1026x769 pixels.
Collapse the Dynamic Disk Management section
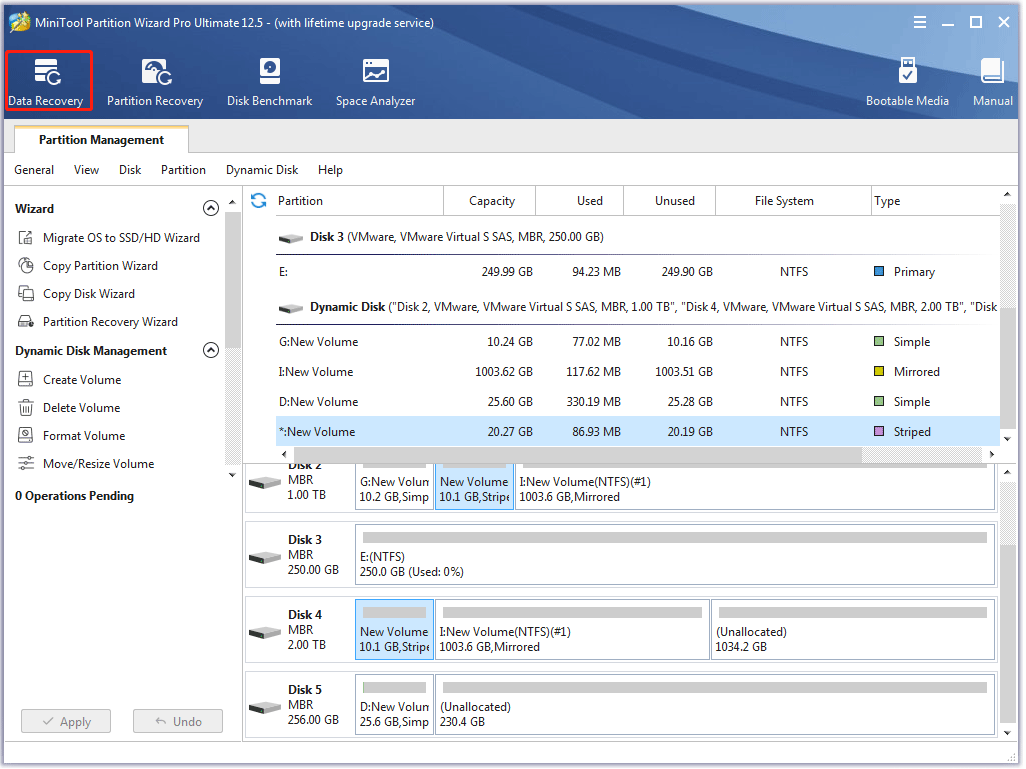coord(211,351)
